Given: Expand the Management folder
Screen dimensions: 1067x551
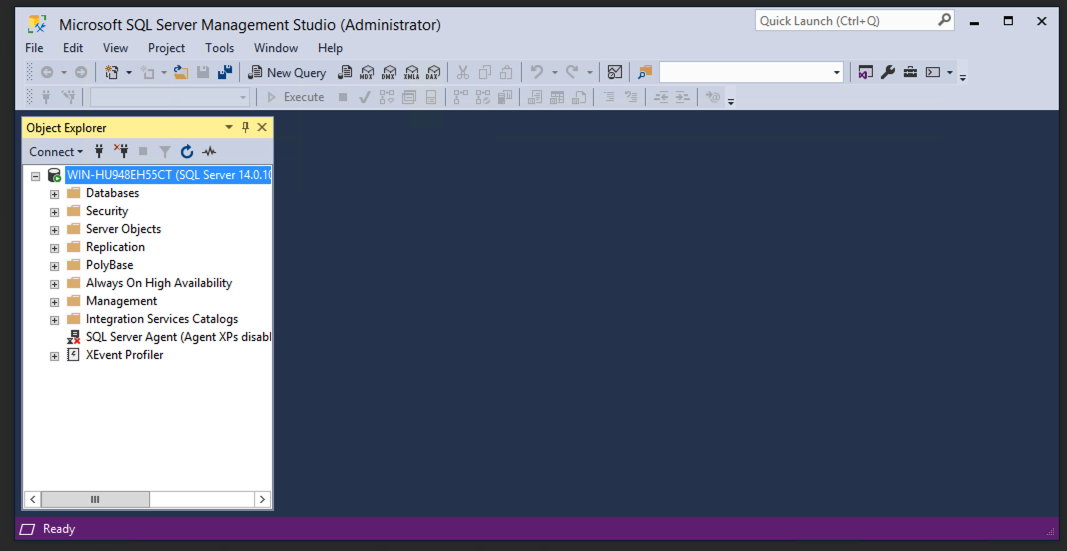Looking at the screenshot, I should 55,301.
